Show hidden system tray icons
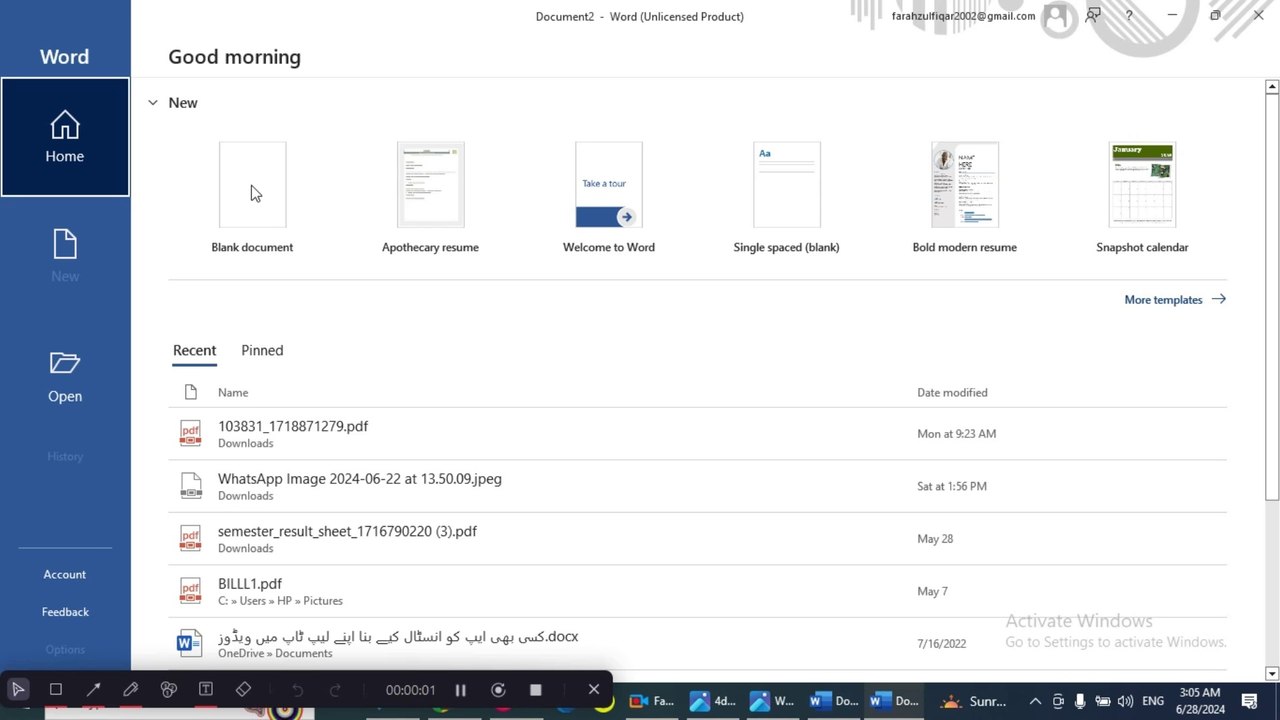The width and height of the screenshot is (1280, 720). [x=1035, y=701]
